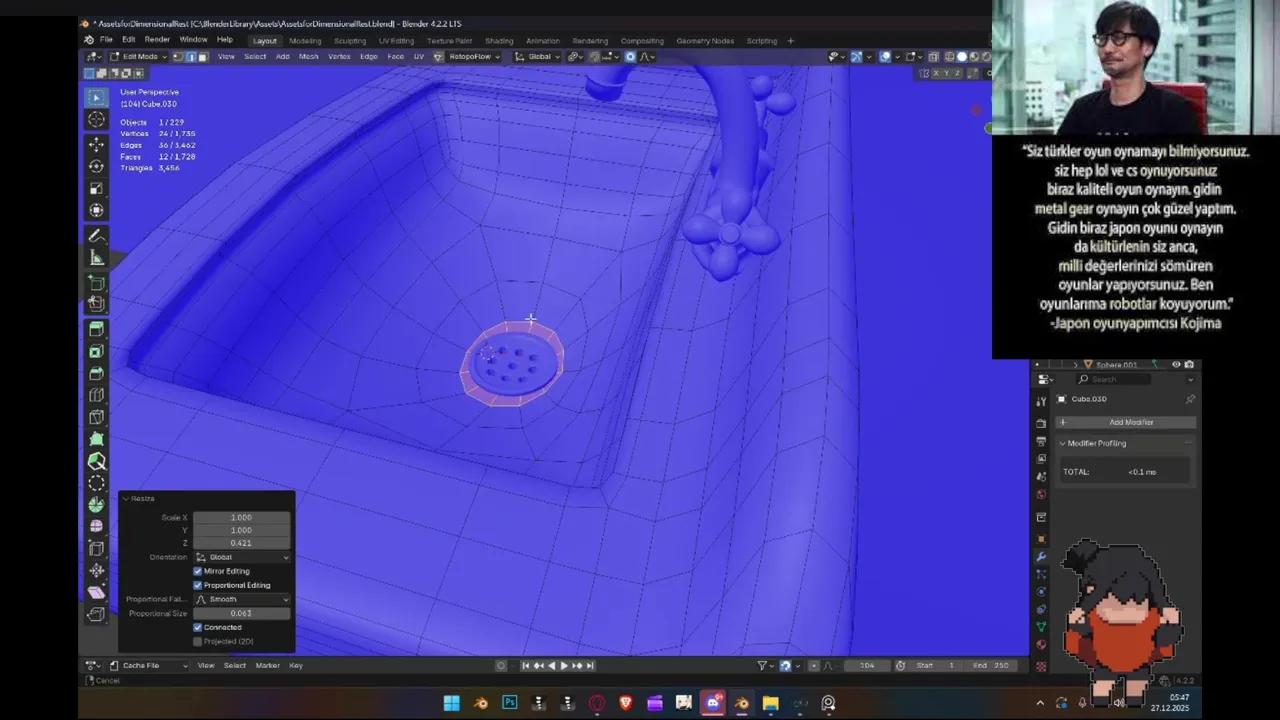Jump to the end frame in timeline
Image resolution: width=1280 pixels, height=720 pixels.
coord(590,665)
